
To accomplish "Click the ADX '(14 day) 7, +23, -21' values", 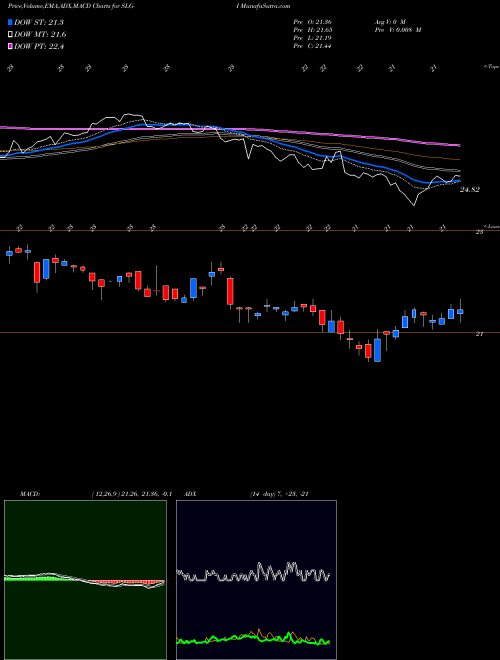I will coord(279,494).
